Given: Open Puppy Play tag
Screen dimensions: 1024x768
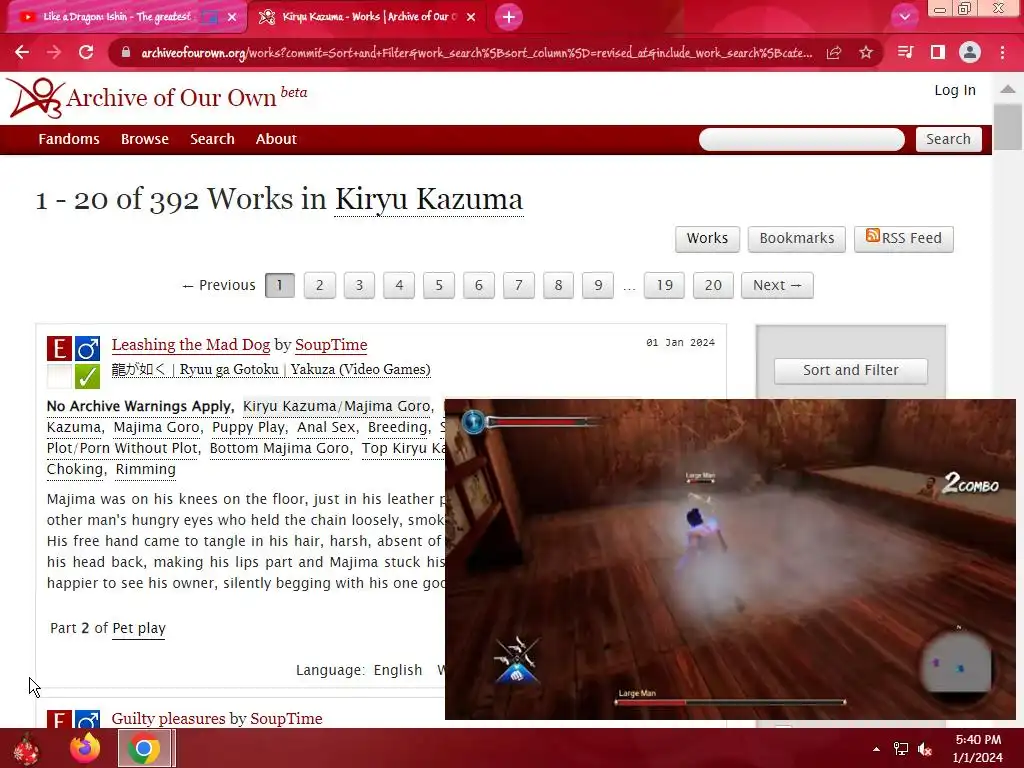Looking at the screenshot, I should [x=248, y=427].
